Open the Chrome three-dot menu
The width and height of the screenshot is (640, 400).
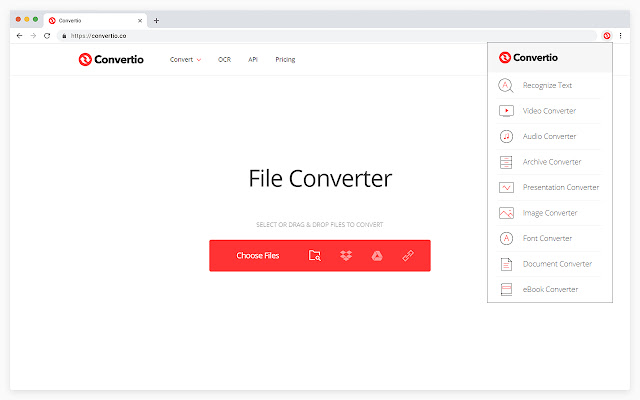coord(620,36)
